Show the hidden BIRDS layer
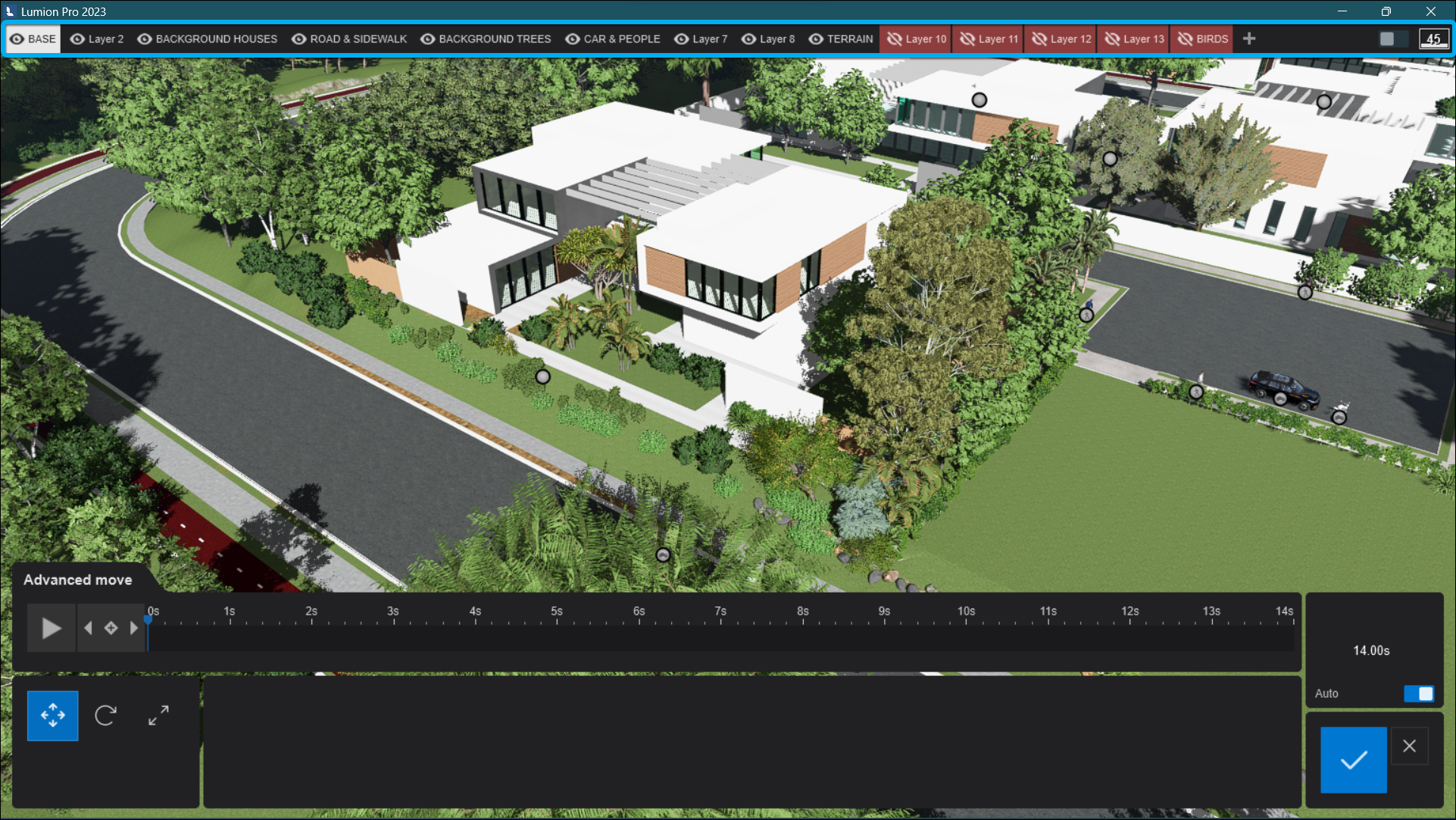The height and width of the screenshot is (820, 1456). point(1186,39)
